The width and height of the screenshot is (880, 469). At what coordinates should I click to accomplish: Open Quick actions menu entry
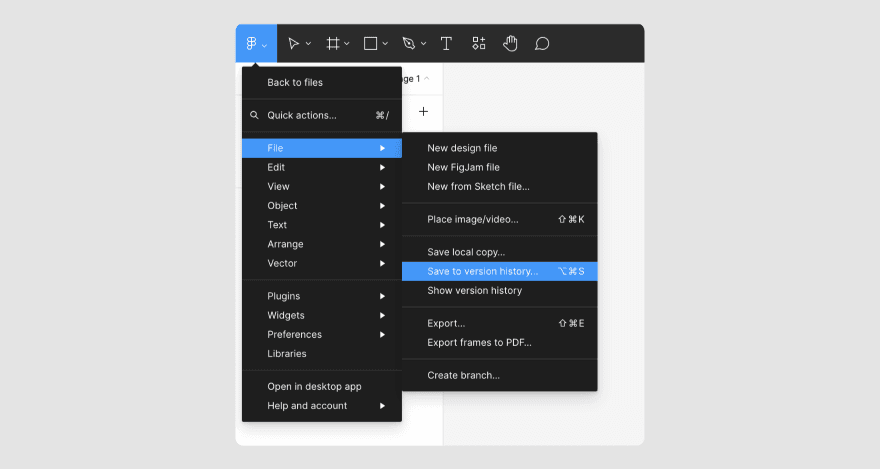click(322, 115)
